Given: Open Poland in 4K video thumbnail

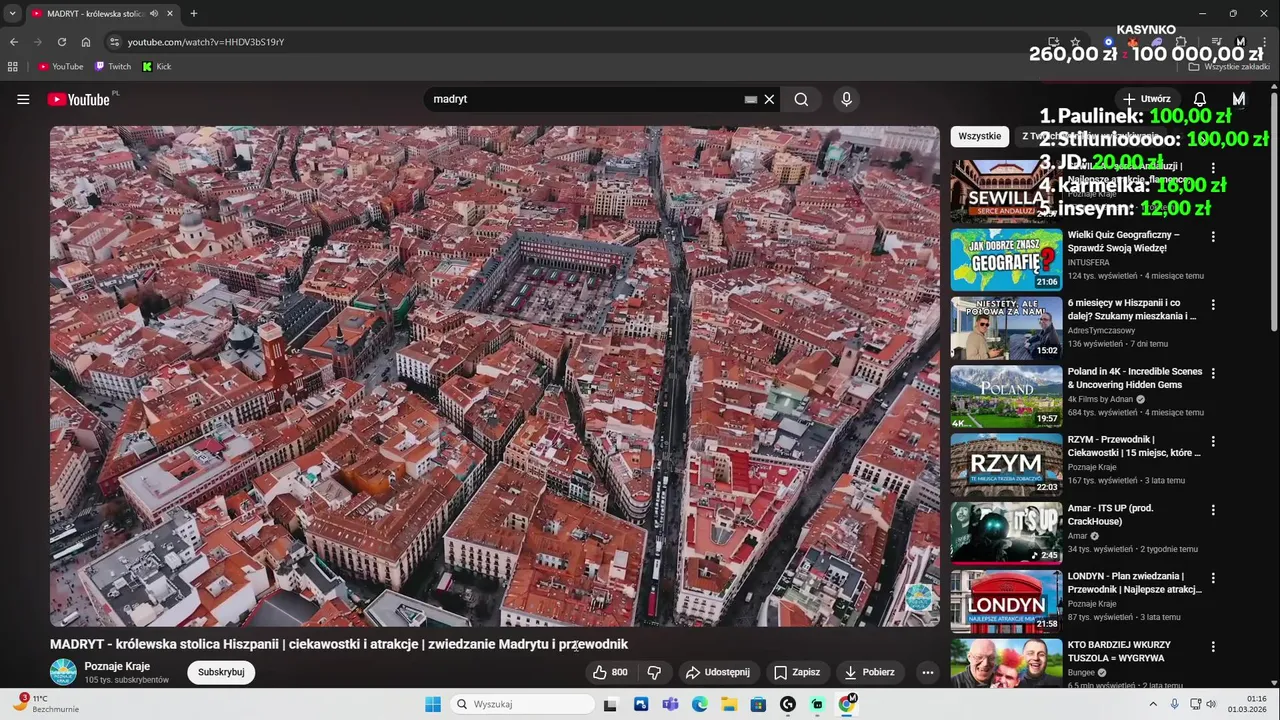Looking at the screenshot, I should click(x=1006, y=396).
